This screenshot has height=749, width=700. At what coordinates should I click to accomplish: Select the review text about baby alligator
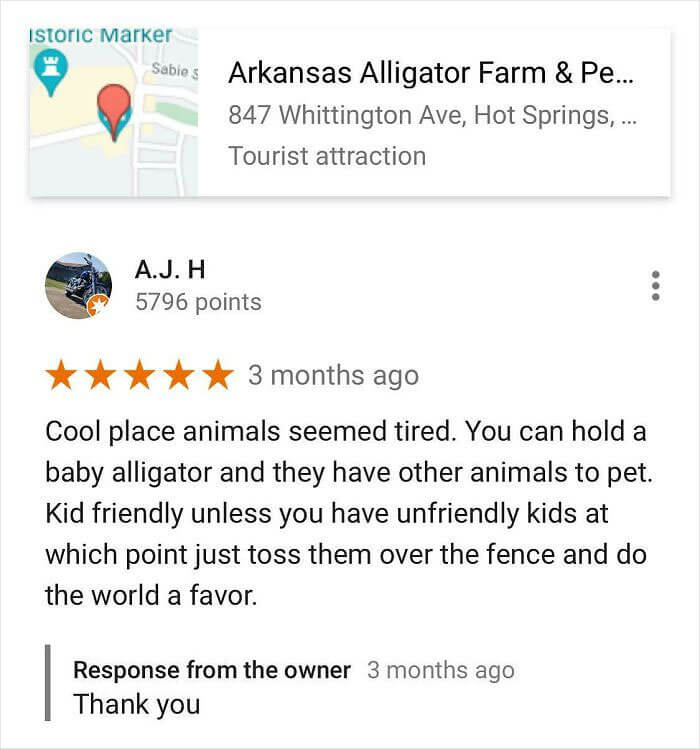tap(348, 514)
